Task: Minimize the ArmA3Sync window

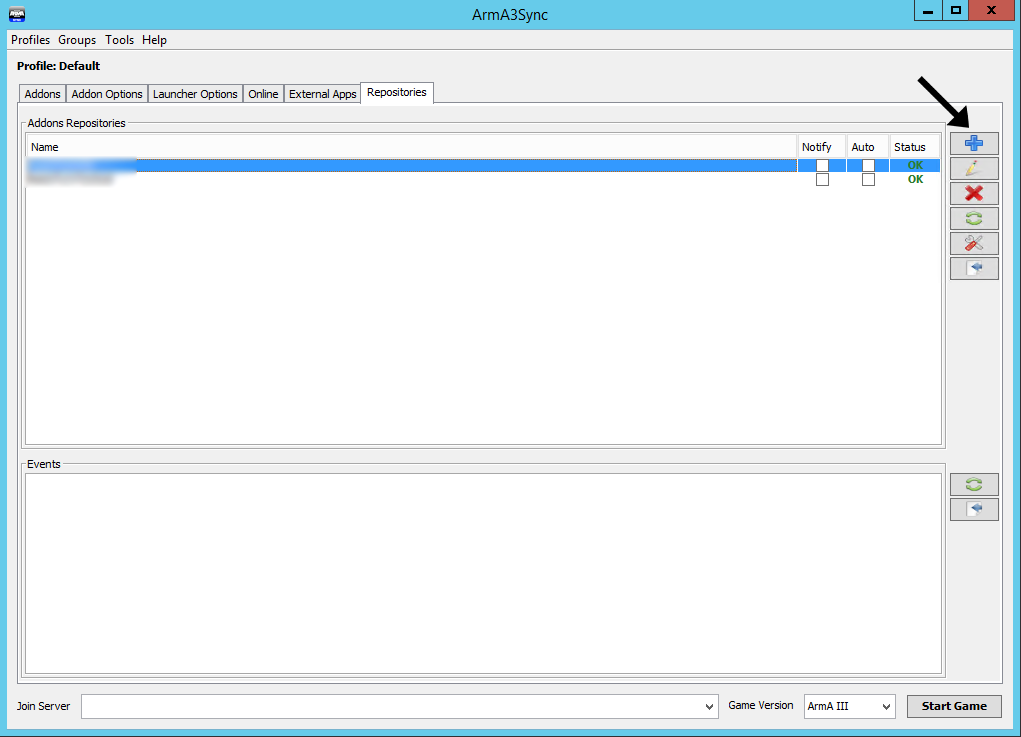Action: point(928,10)
